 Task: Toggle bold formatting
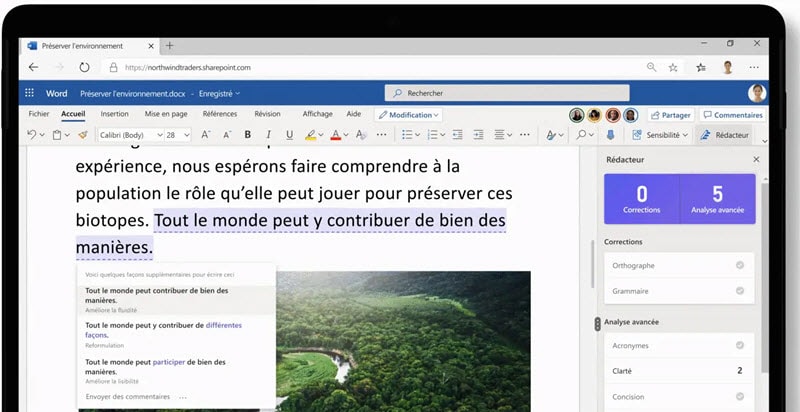(248, 135)
